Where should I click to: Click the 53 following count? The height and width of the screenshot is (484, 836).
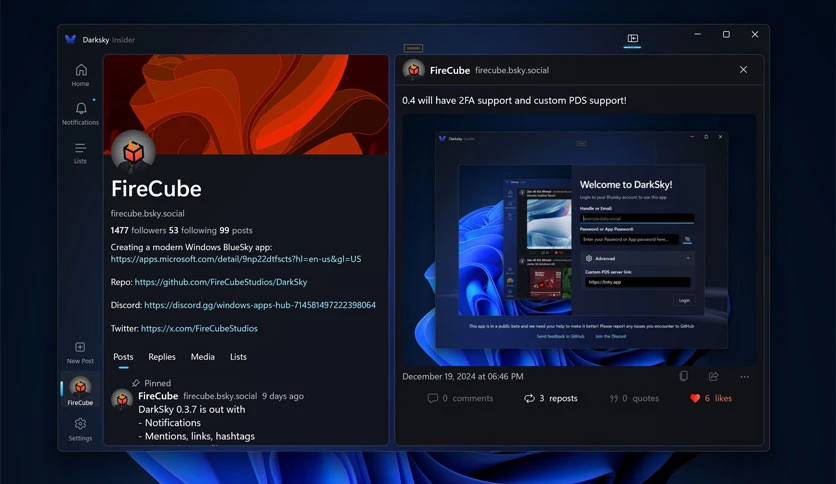click(x=192, y=230)
